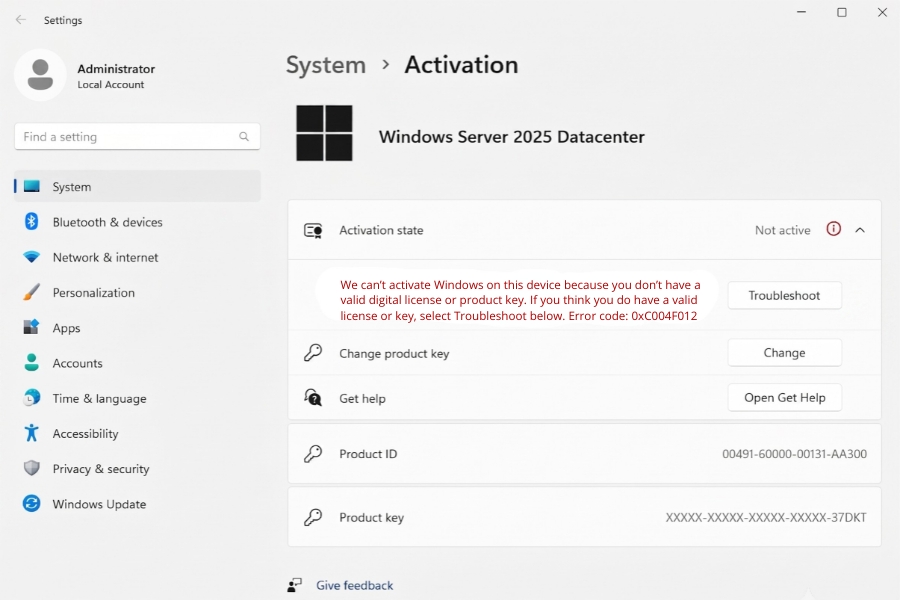Click the product key ending 37DKT
The width and height of the screenshot is (900, 600).
point(766,517)
